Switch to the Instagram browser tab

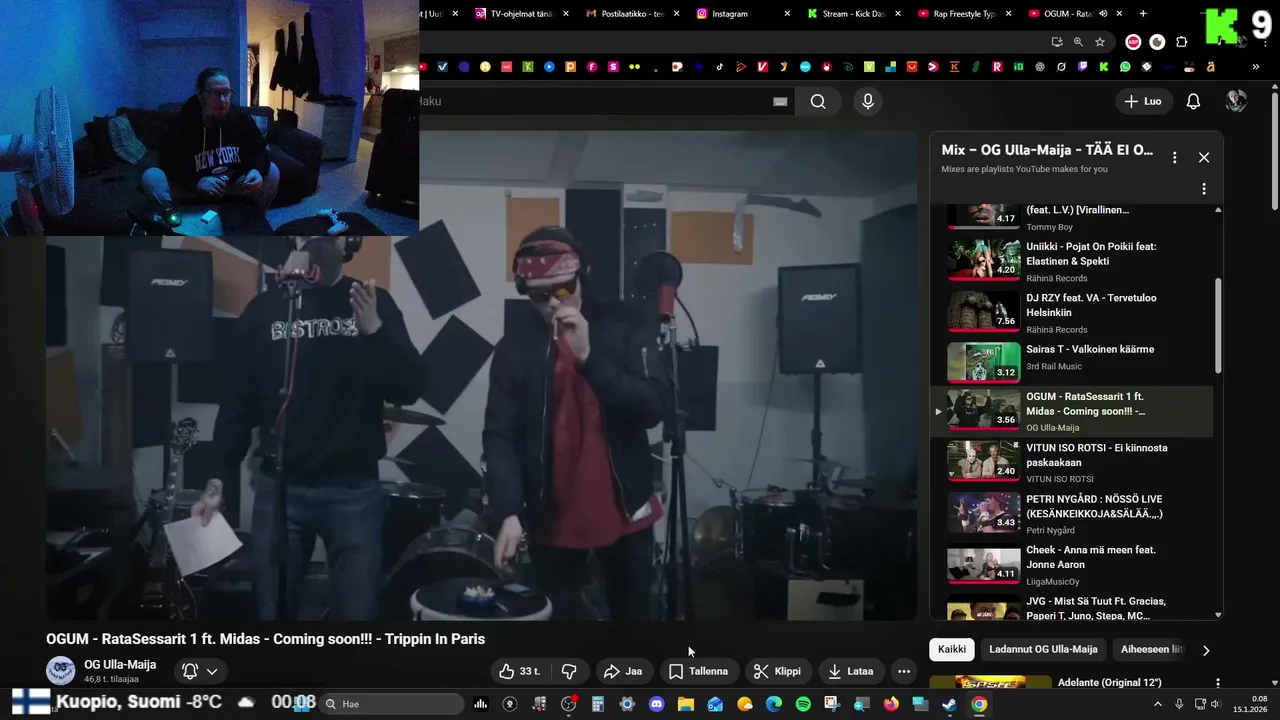[741, 14]
